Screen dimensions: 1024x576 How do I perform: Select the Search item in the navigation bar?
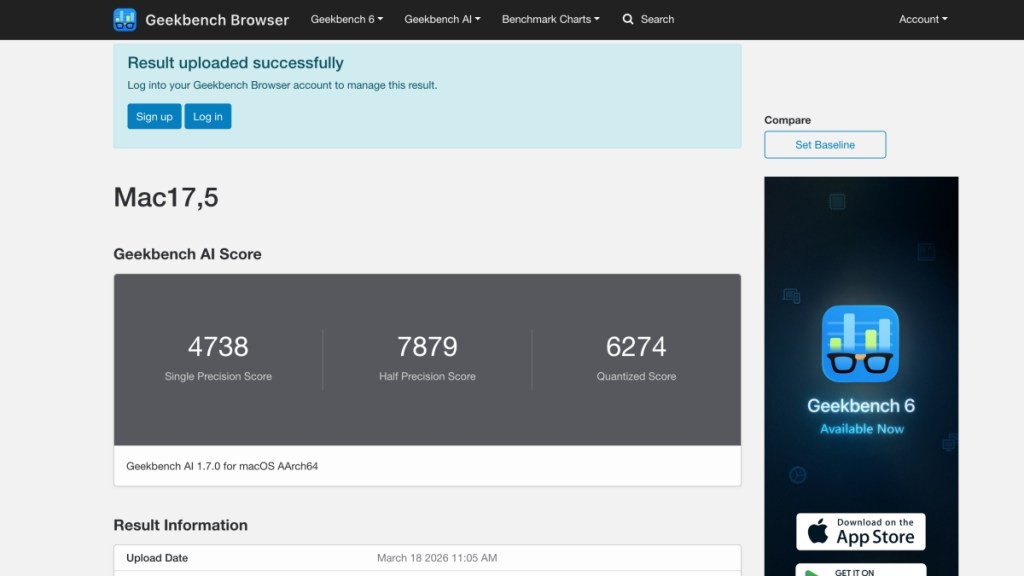coord(648,18)
